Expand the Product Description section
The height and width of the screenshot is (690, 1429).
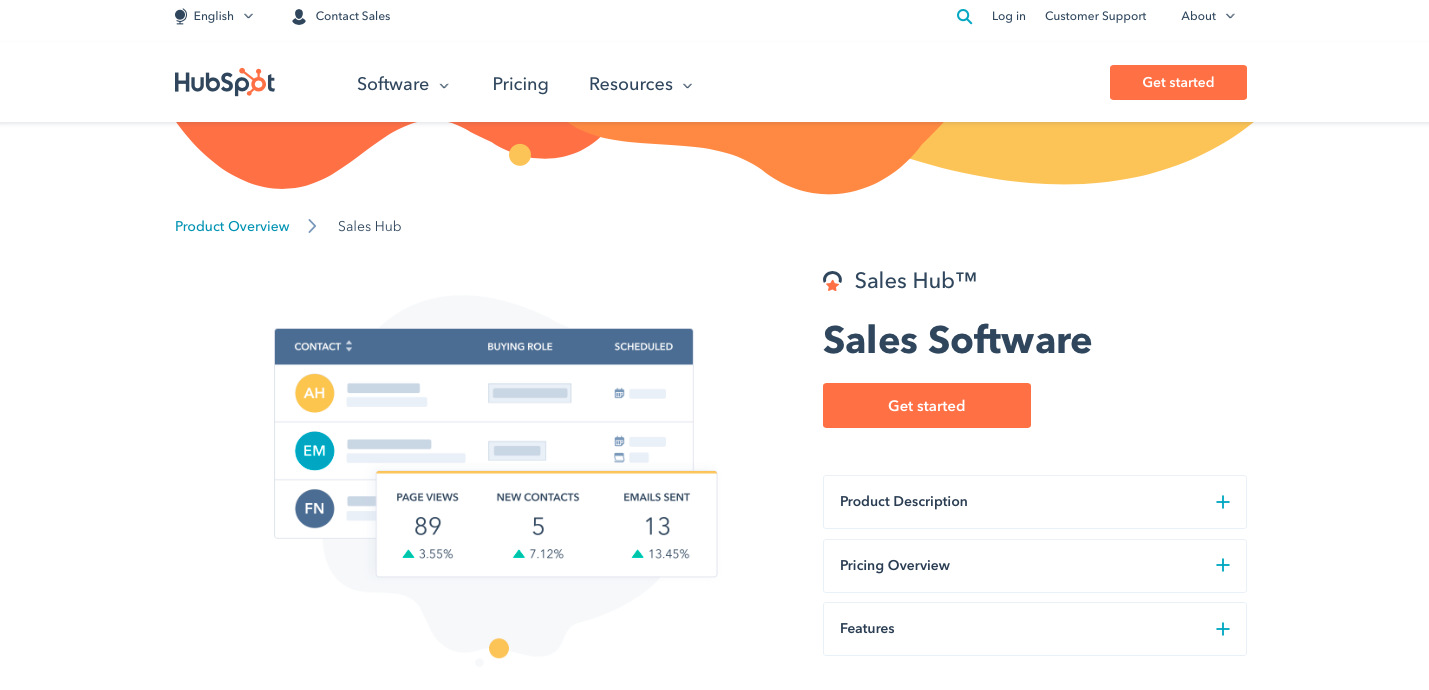point(1034,502)
